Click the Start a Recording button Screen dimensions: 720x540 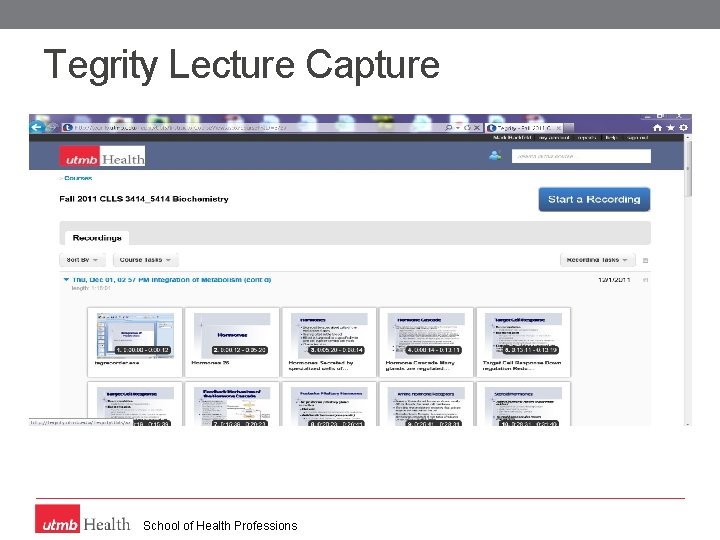coord(594,199)
